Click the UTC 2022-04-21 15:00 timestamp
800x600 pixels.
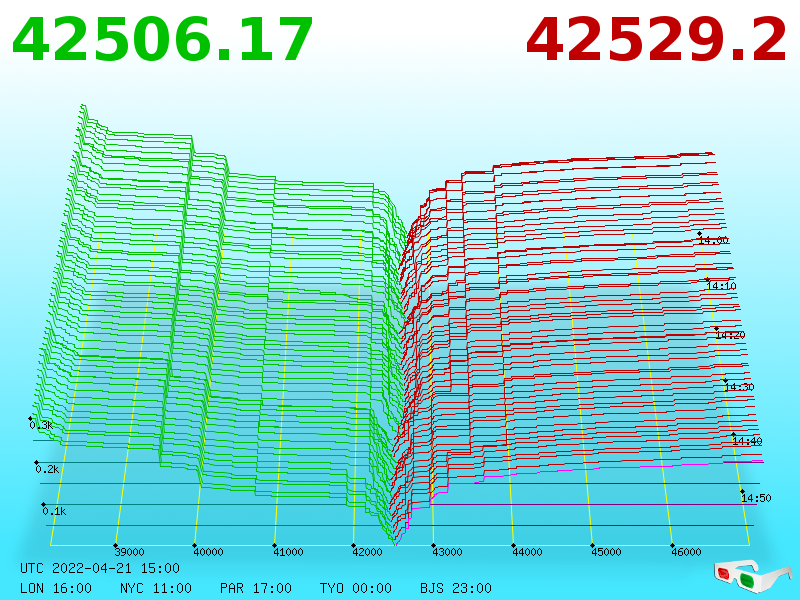tap(100, 568)
